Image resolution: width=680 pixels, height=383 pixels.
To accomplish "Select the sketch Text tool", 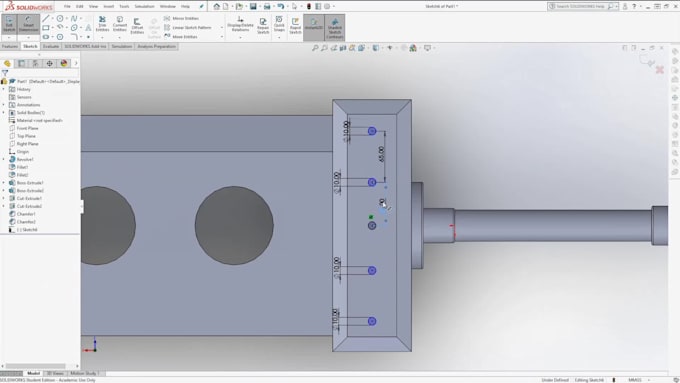I will pos(88,28).
